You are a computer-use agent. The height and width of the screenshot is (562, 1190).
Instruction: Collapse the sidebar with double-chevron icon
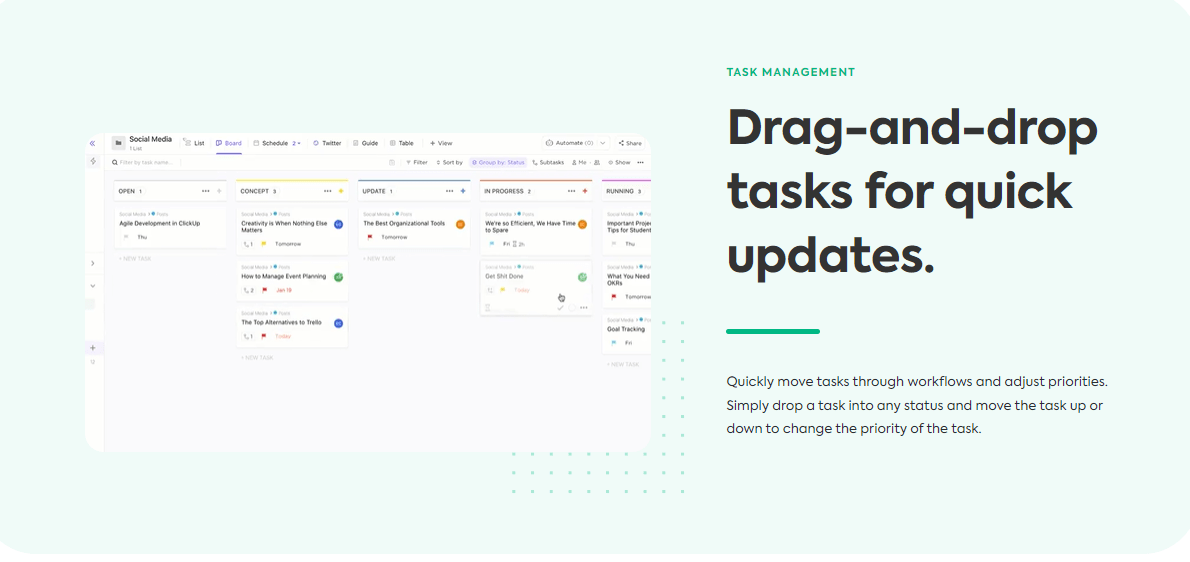pos(93,143)
